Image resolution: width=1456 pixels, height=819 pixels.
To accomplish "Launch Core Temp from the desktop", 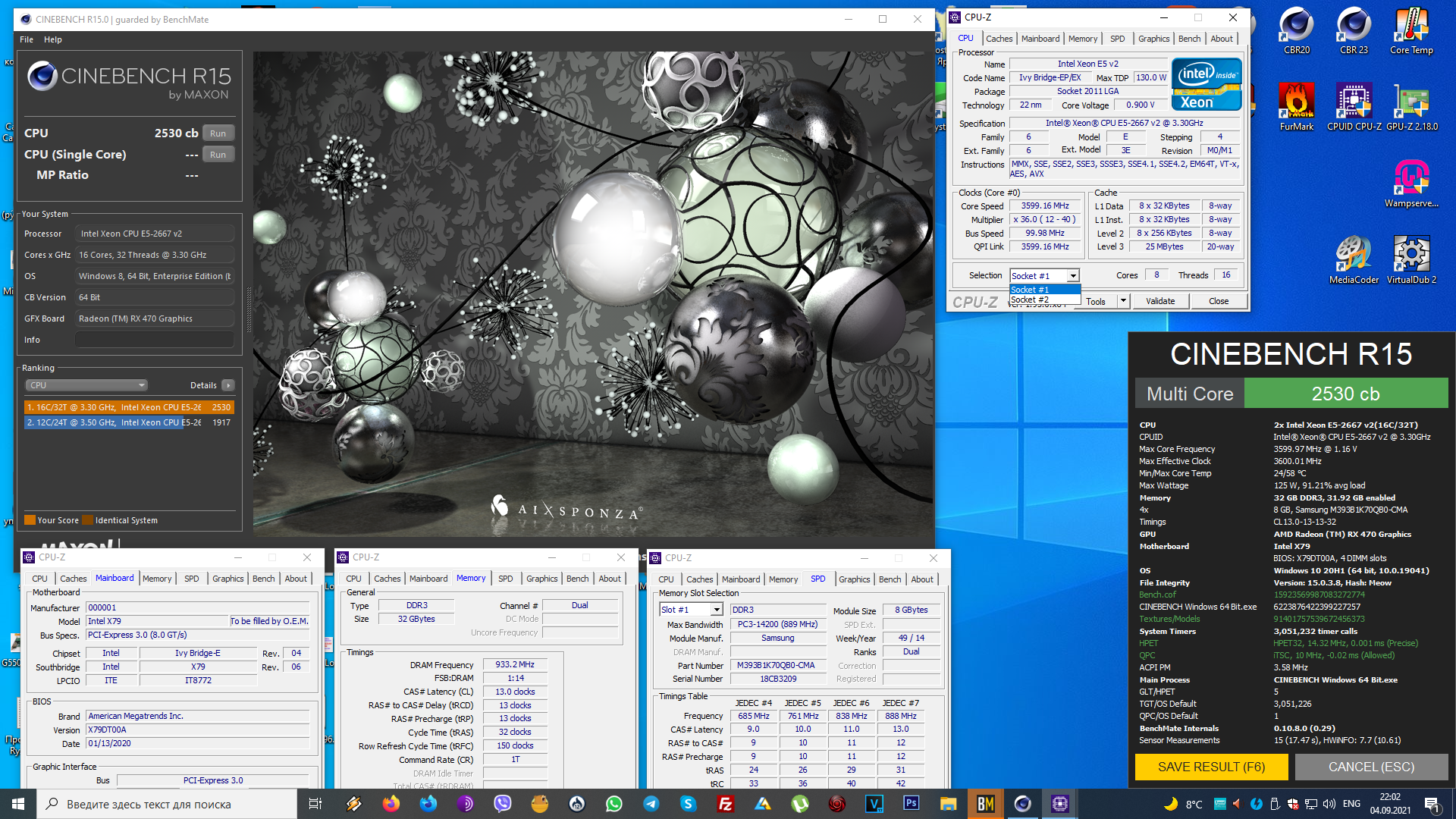I will [1411, 30].
